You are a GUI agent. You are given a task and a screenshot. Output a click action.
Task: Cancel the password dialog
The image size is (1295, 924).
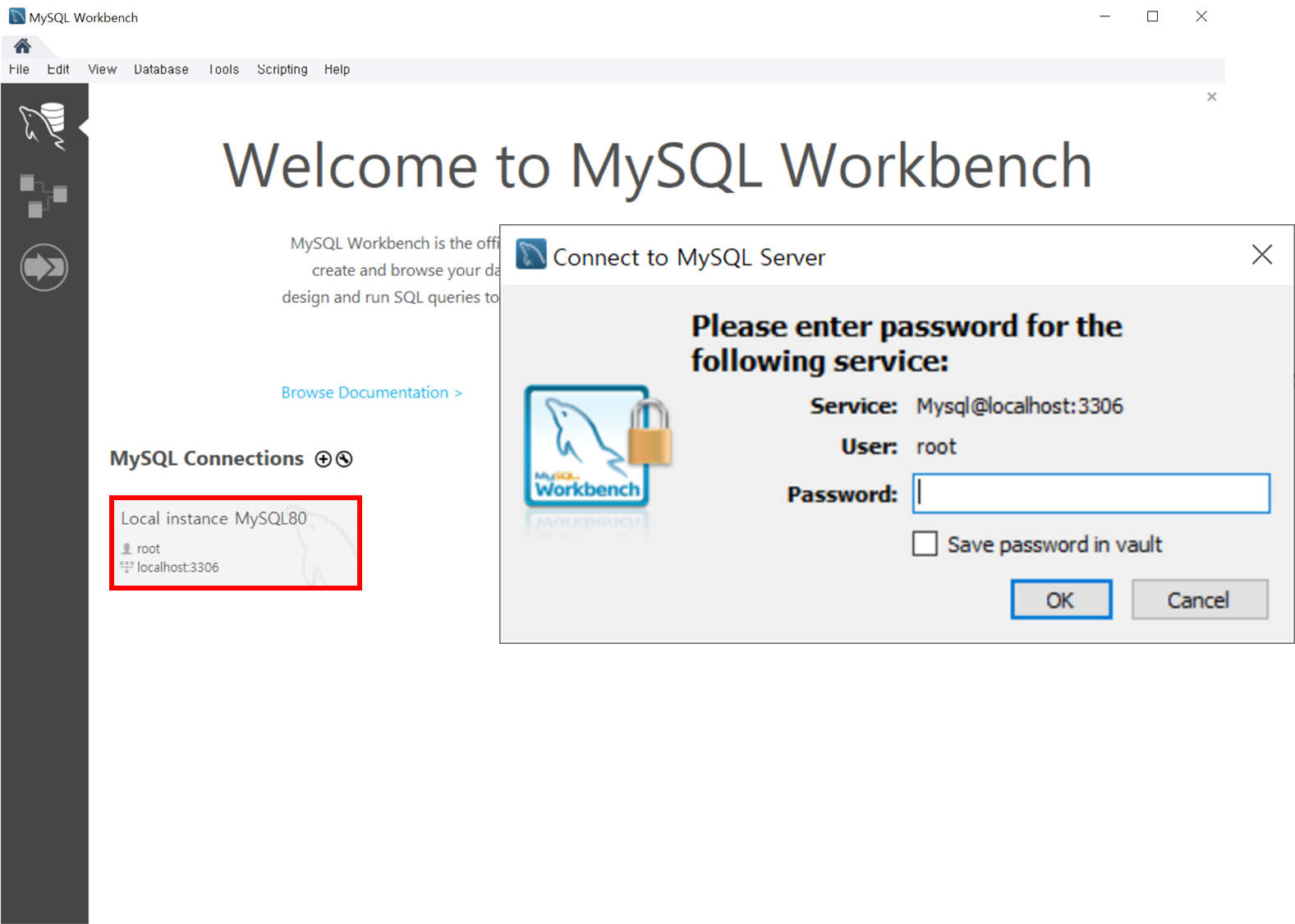[x=1200, y=600]
